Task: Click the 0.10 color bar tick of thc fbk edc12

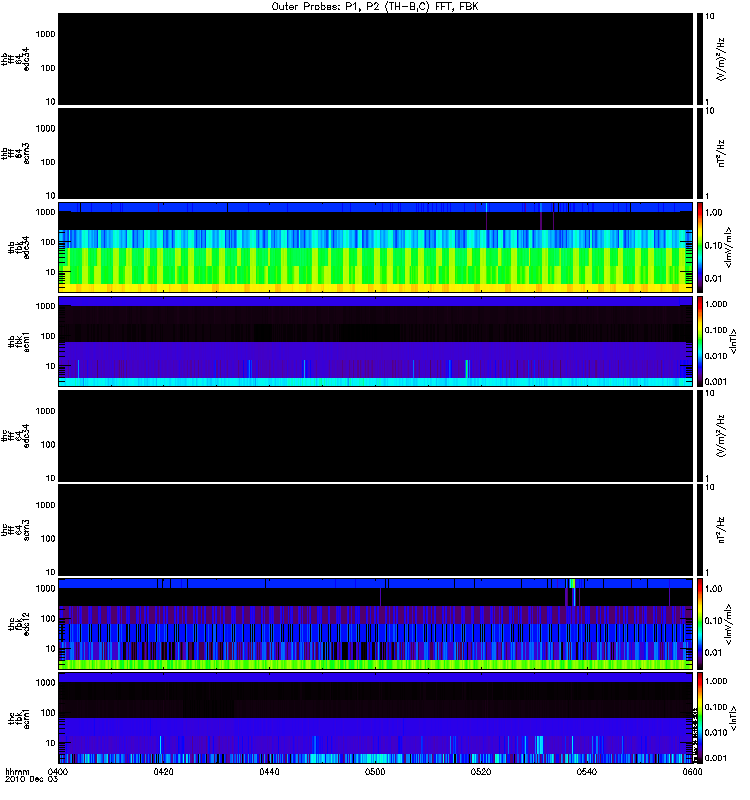Action: [x=713, y=621]
